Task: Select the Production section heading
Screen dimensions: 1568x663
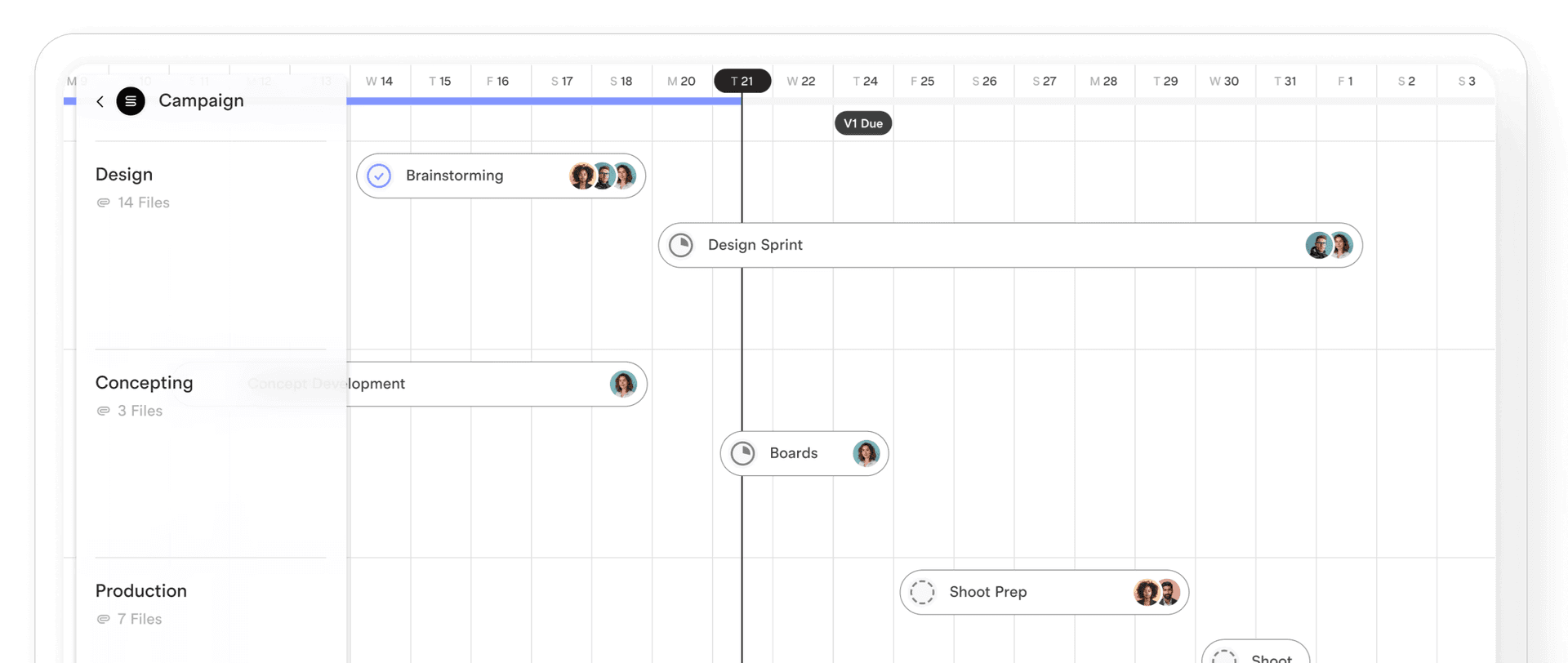Action: coord(141,590)
